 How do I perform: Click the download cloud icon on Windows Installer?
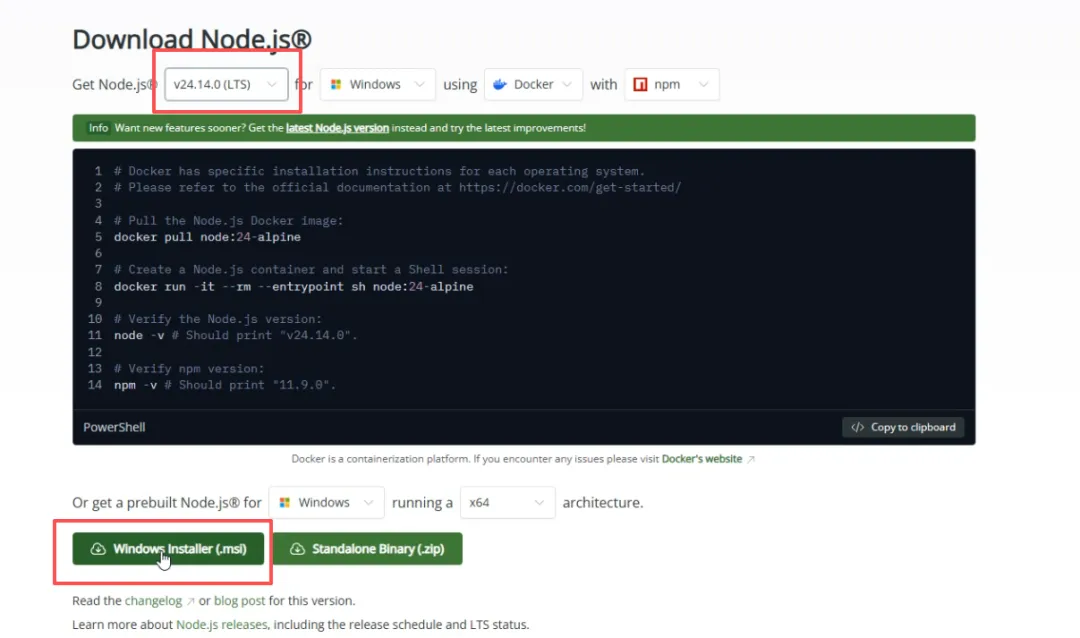[x=98, y=548]
